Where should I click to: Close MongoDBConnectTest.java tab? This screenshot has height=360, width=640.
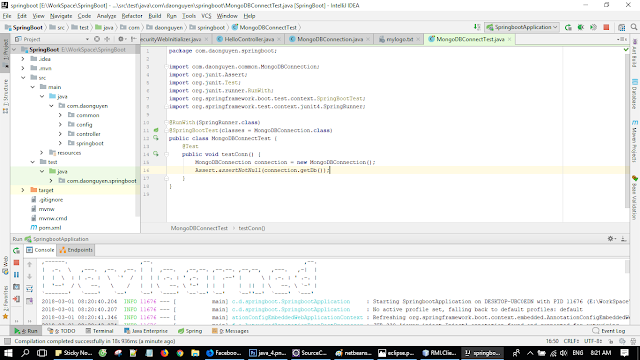509,39
